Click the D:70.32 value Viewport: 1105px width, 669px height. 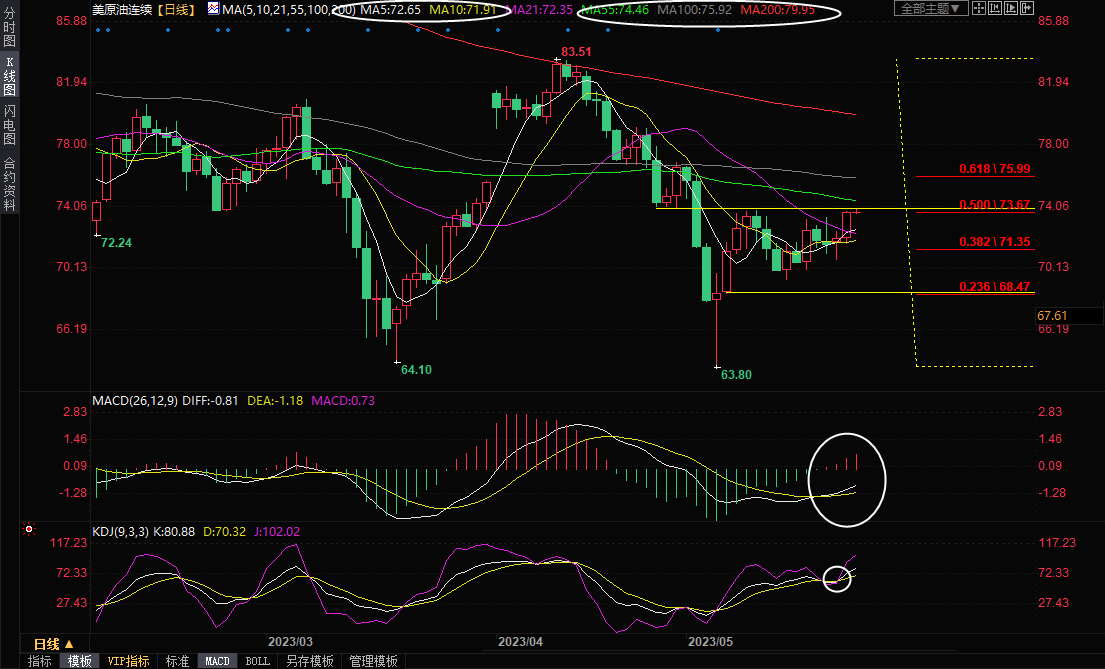tap(225, 532)
